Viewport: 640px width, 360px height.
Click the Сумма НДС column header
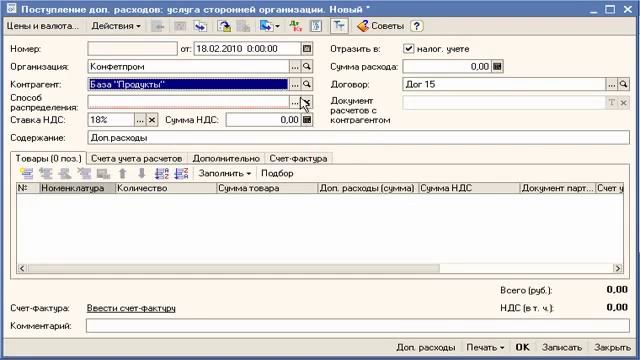[x=469, y=188]
